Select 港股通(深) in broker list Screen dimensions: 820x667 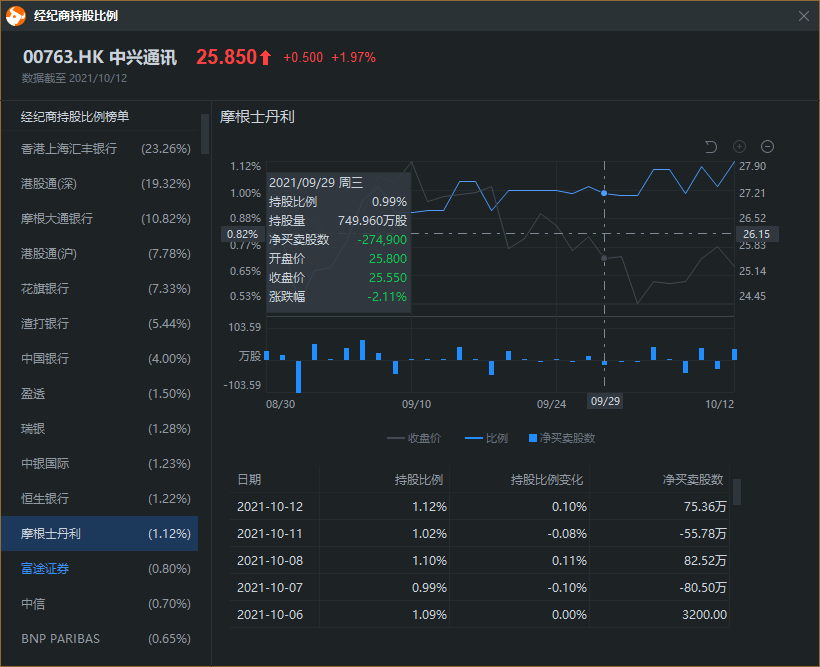[x=99, y=184]
